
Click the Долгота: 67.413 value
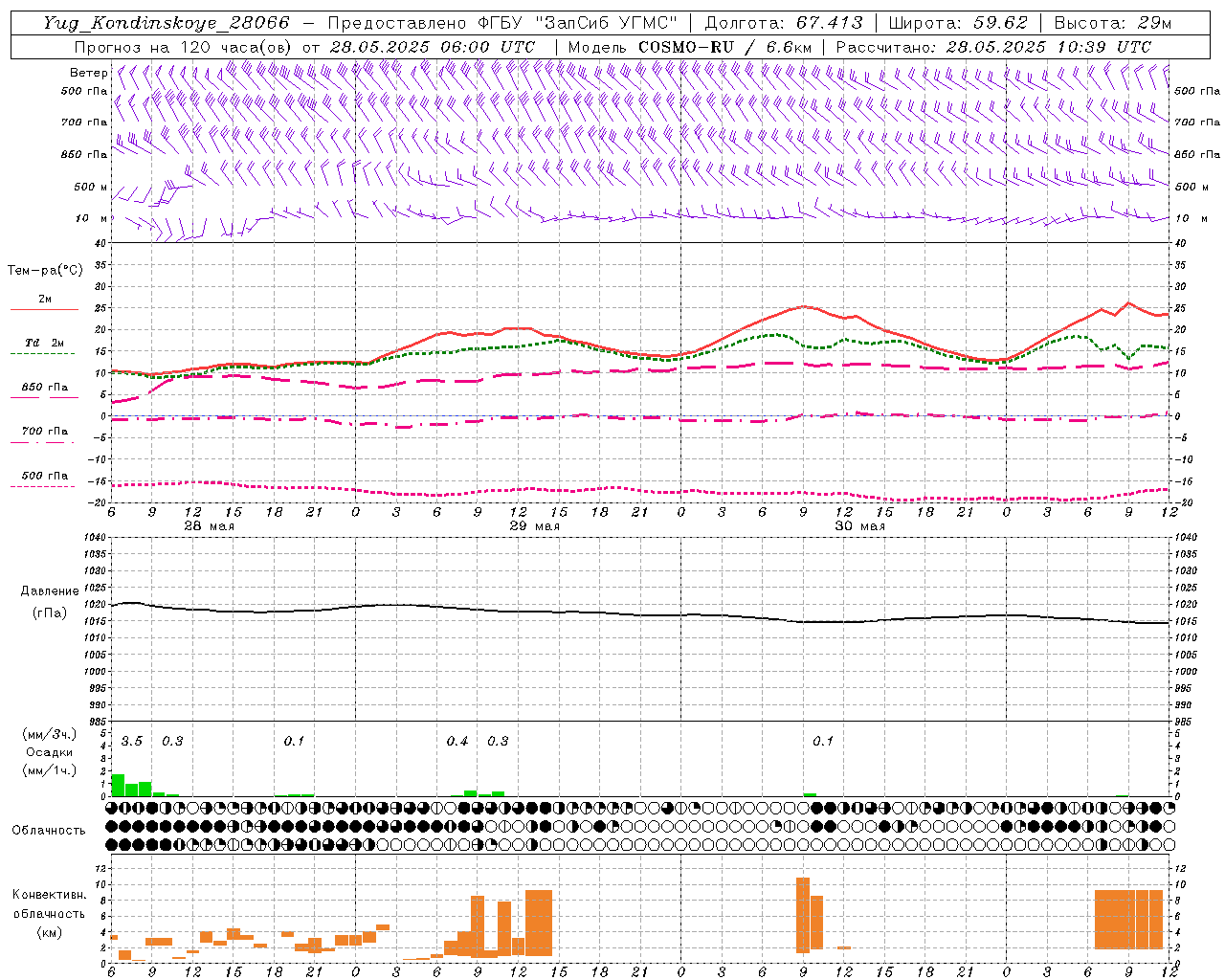click(x=784, y=23)
